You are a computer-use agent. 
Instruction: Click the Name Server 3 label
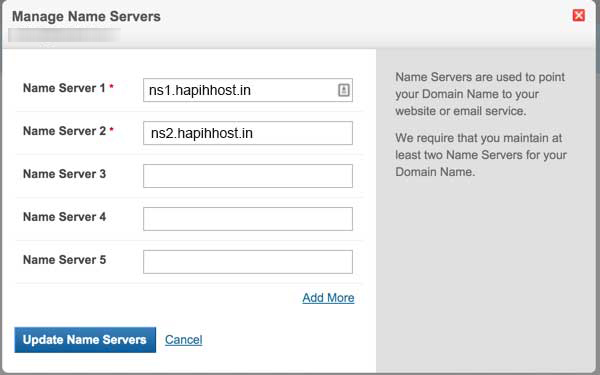[64, 174]
